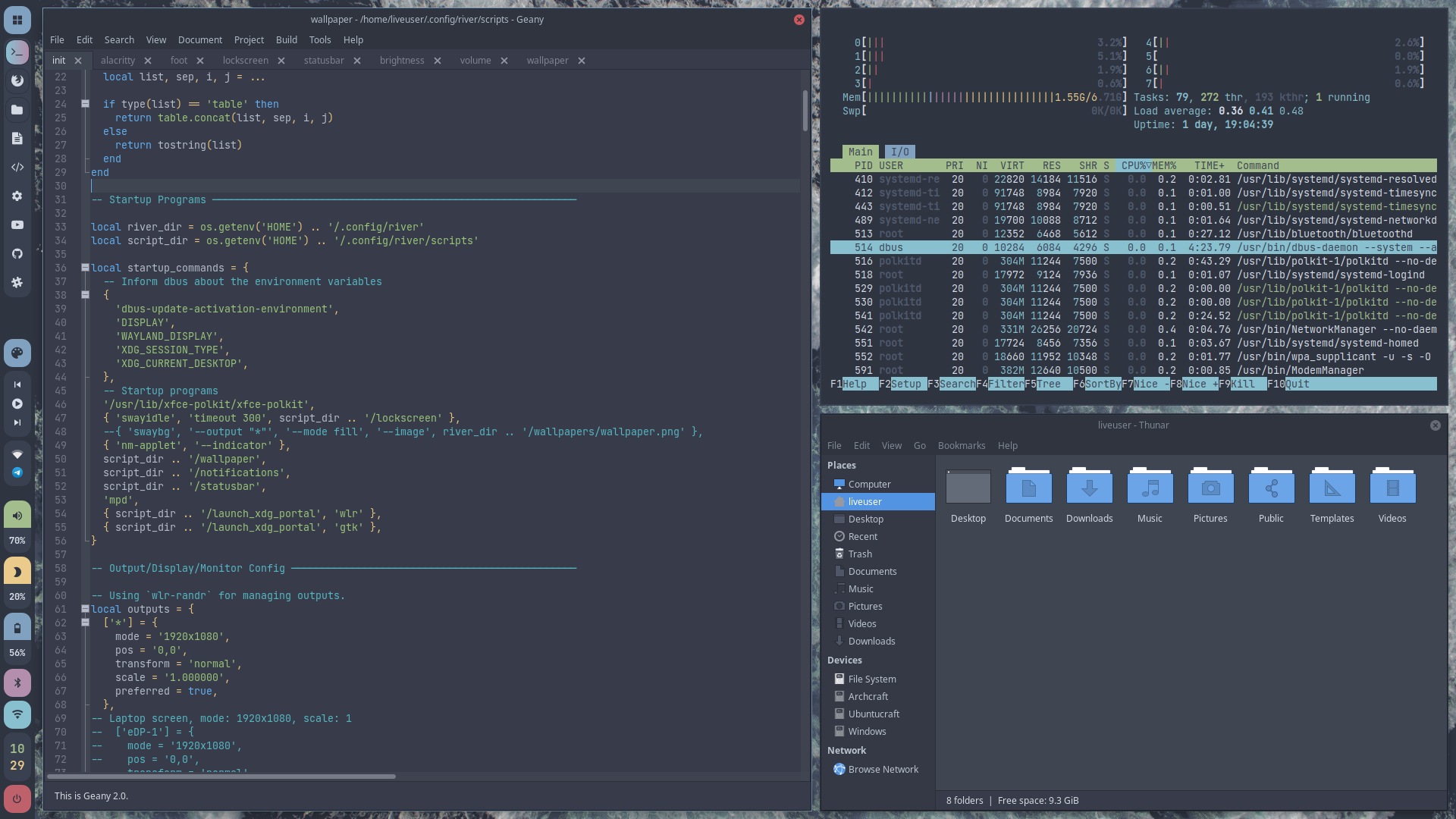Toggle Bluetooth from the sidebar
This screenshot has width=1456, height=819.
17,683
